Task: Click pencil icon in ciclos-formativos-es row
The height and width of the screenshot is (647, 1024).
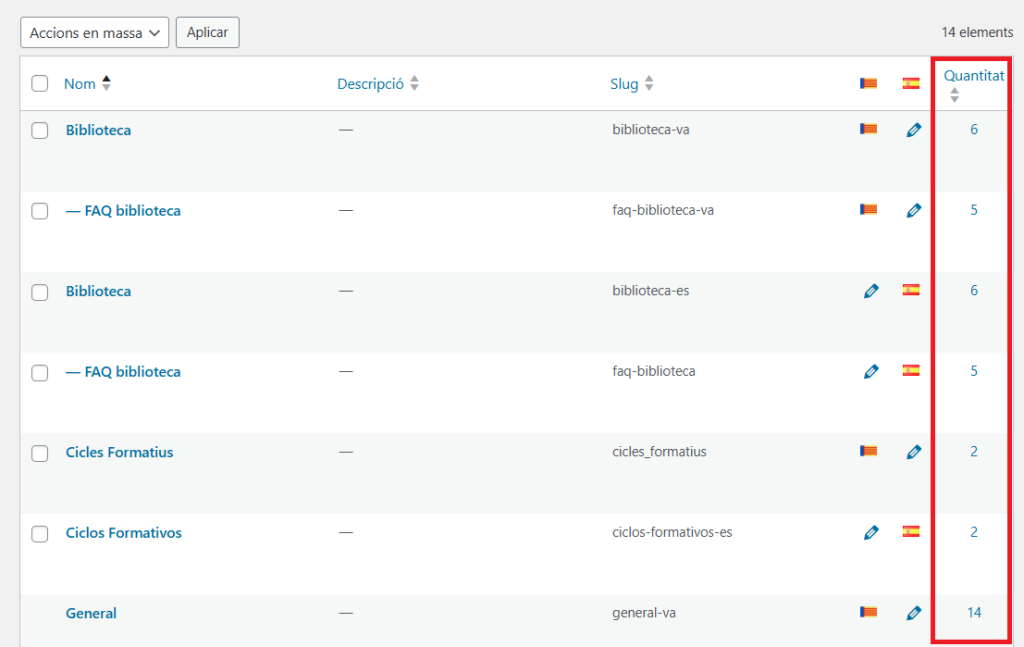Action: tap(871, 533)
